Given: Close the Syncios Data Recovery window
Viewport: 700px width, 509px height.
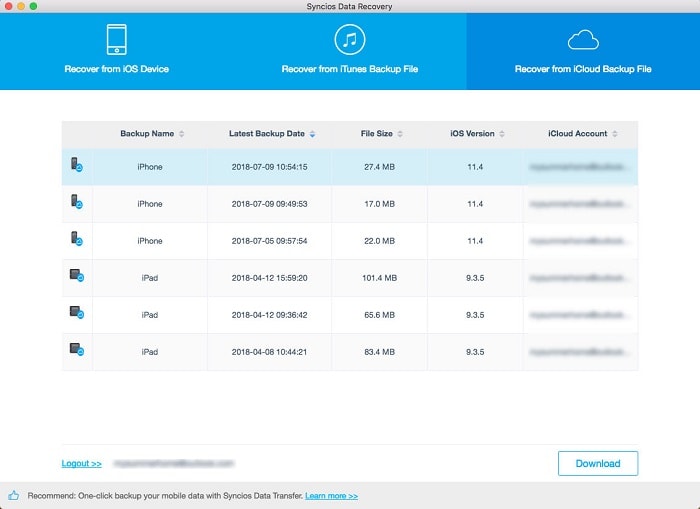Looking at the screenshot, I should click(x=8, y=6).
